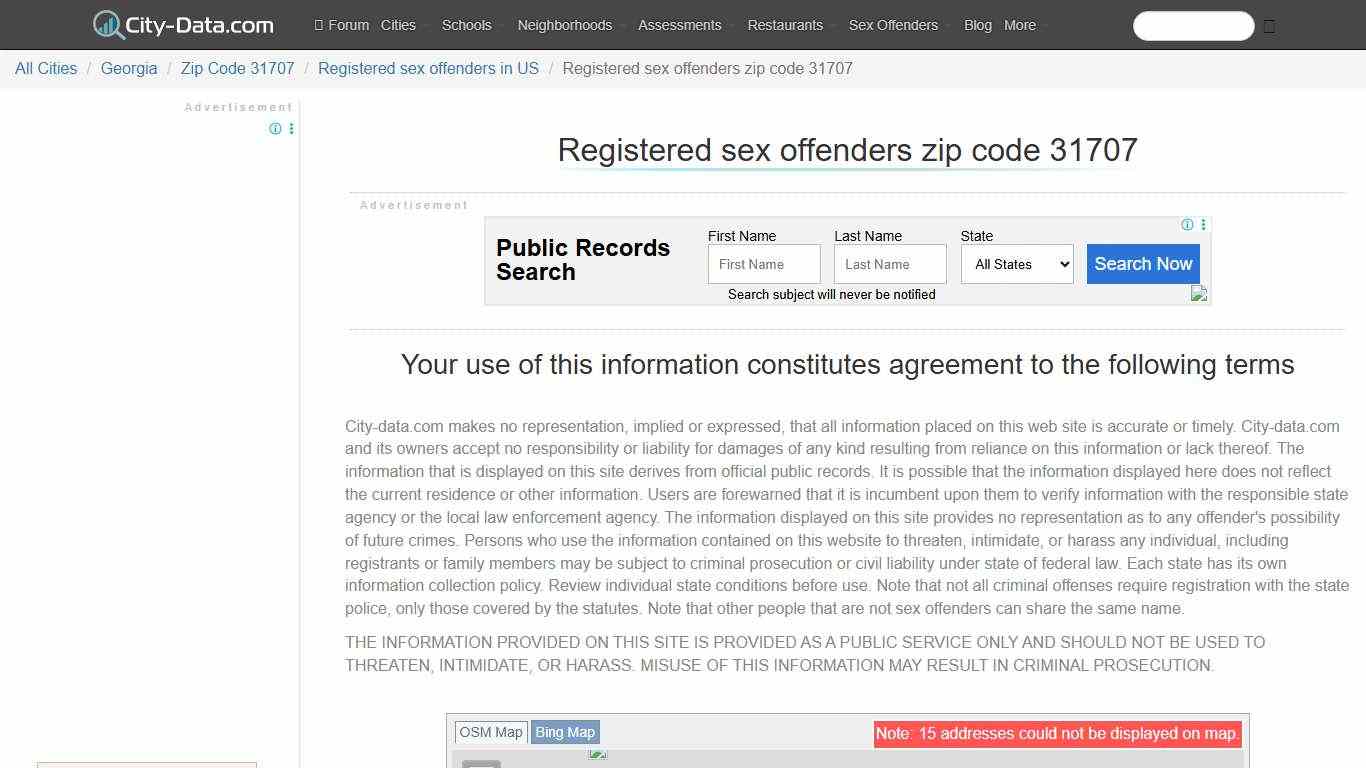Click the small icon right of the search box
Viewport: 1366px width, 768px height.
pyautogui.click(x=1268, y=26)
